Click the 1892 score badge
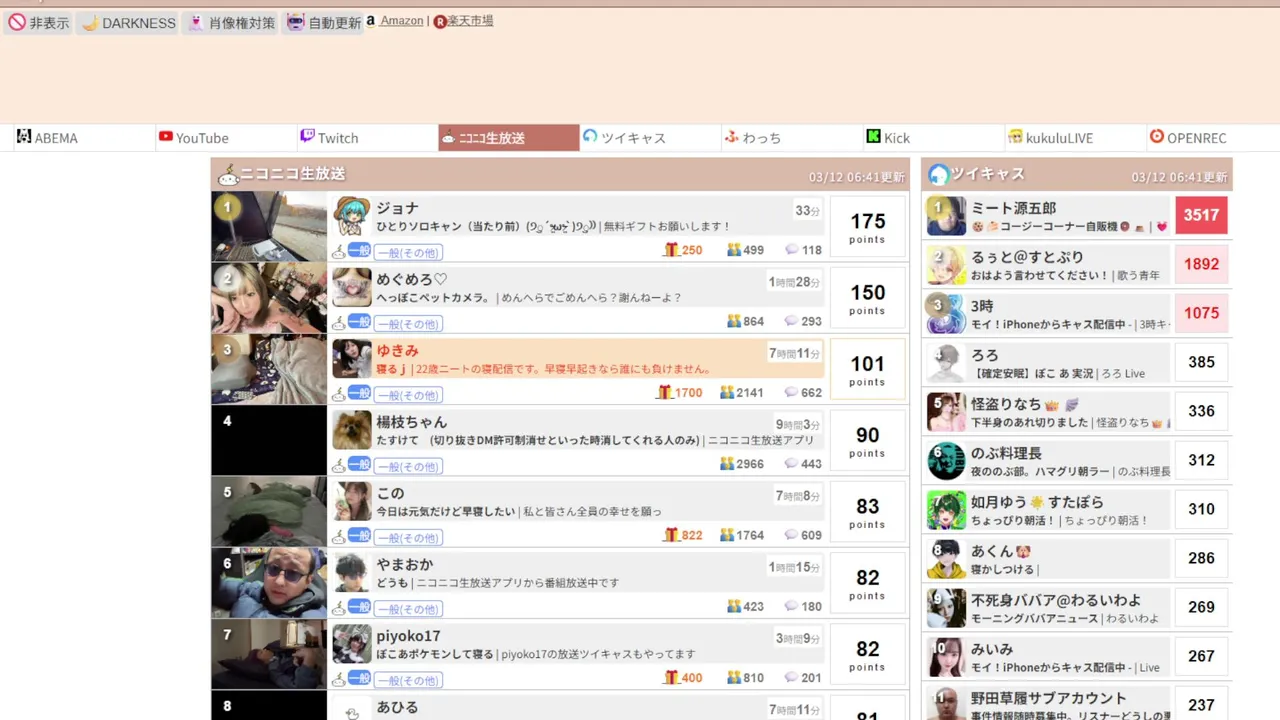 tap(1201, 264)
